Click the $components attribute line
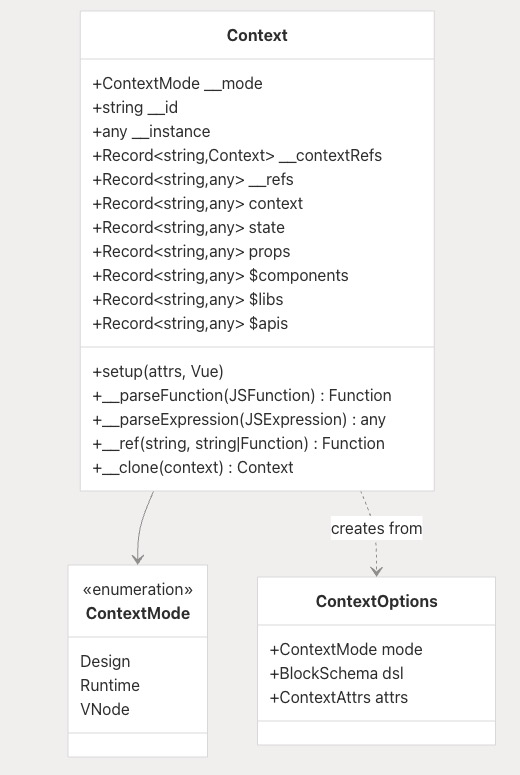 (x=220, y=275)
